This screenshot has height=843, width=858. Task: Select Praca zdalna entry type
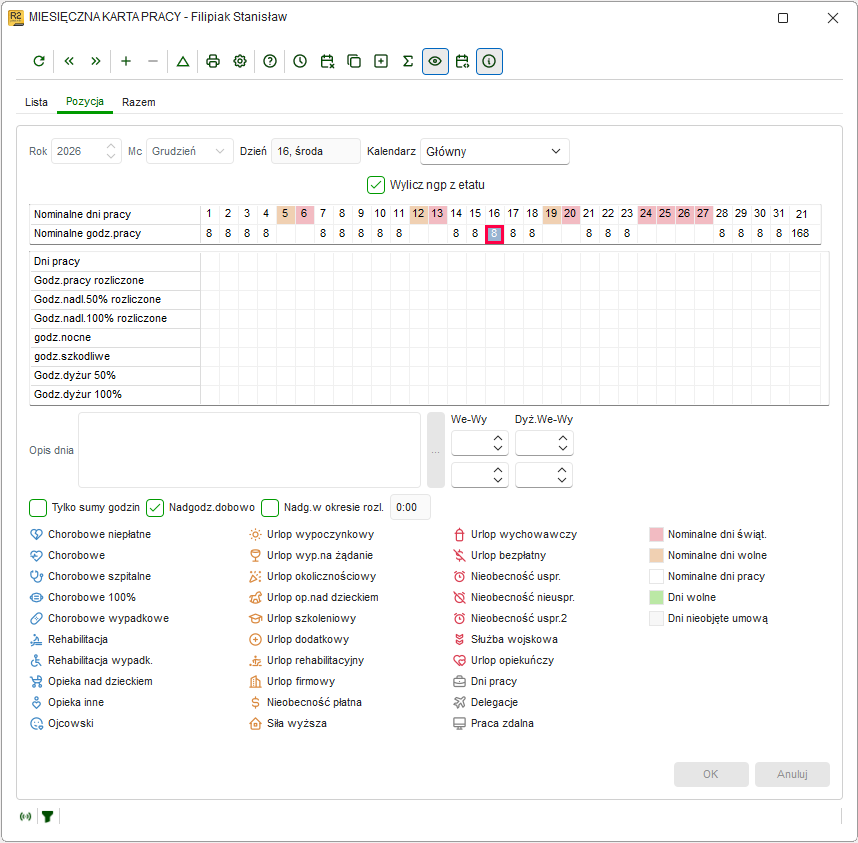pos(493,723)
